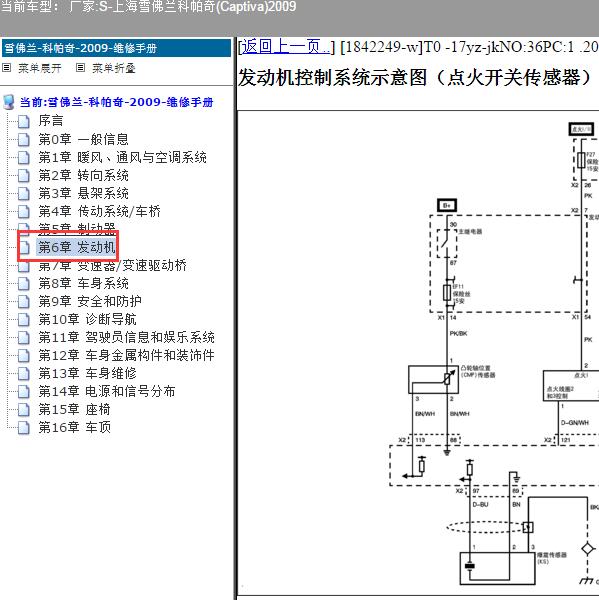The height and width of the screenshot is (600, 599).
Task: Click the 爆震传感器(KS) component box
Action: 497,568
